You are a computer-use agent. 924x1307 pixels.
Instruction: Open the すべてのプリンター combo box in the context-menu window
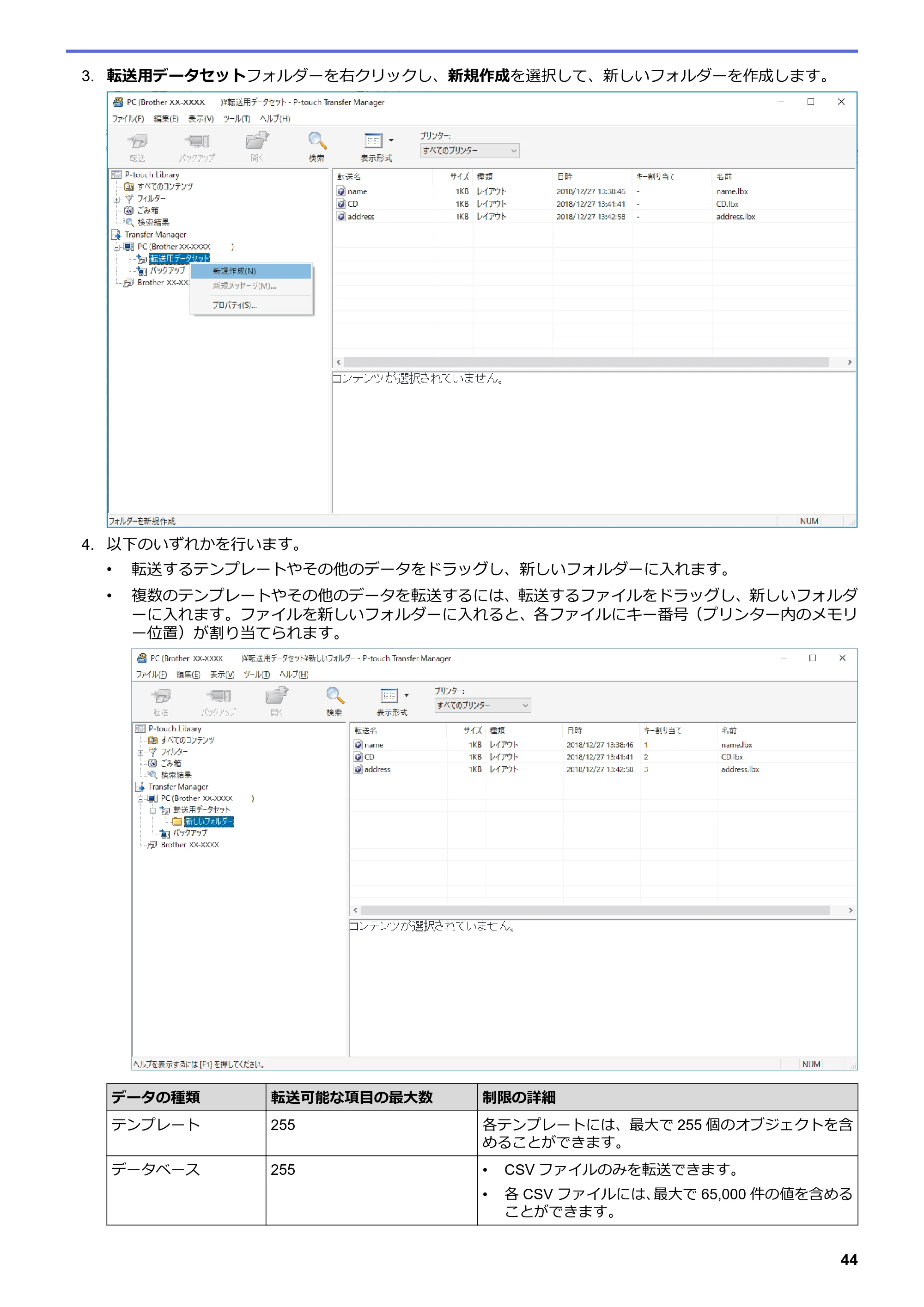coord(470,150)
